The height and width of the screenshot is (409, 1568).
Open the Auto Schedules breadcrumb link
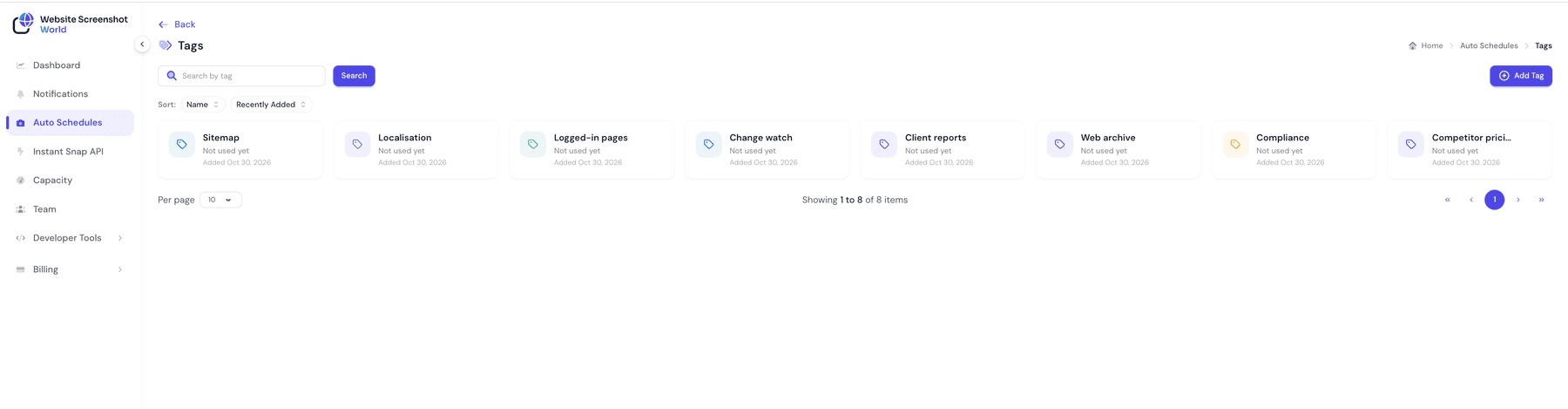(1489, 45)
